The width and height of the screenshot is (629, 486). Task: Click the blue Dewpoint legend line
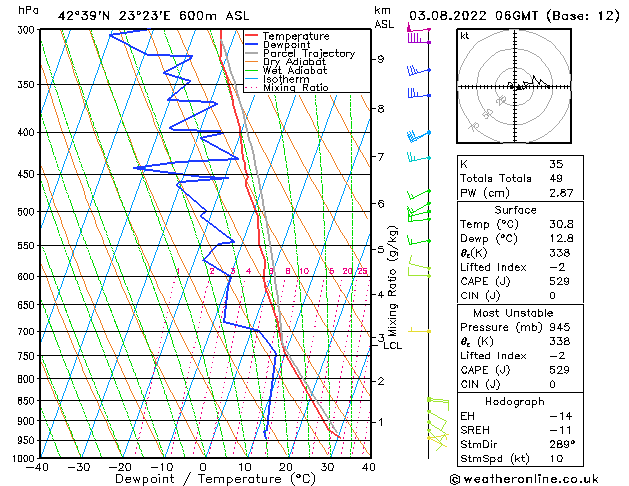[251, 44]
